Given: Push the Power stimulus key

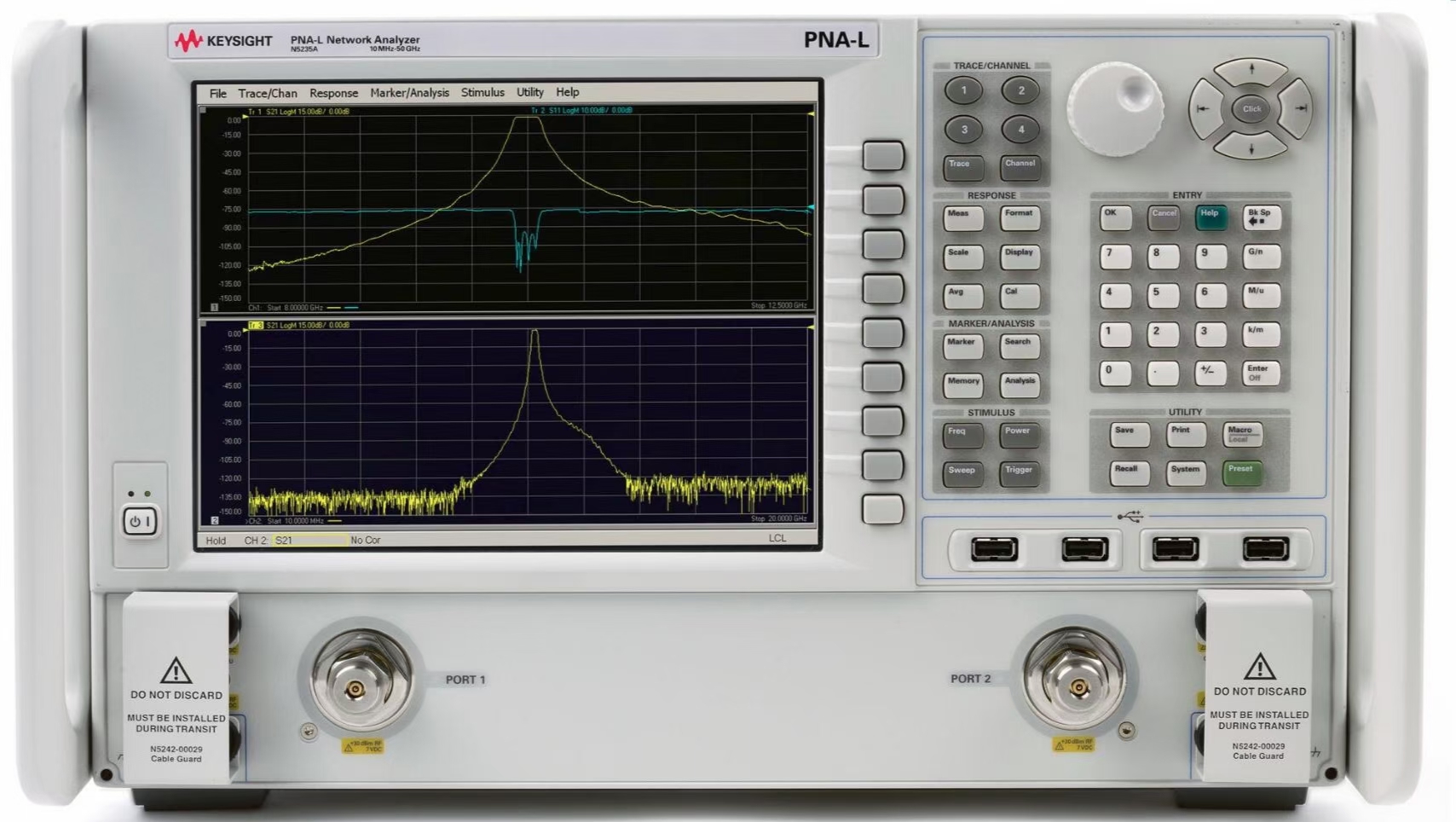Looking at the screenshot, I should pos(1020,436).
